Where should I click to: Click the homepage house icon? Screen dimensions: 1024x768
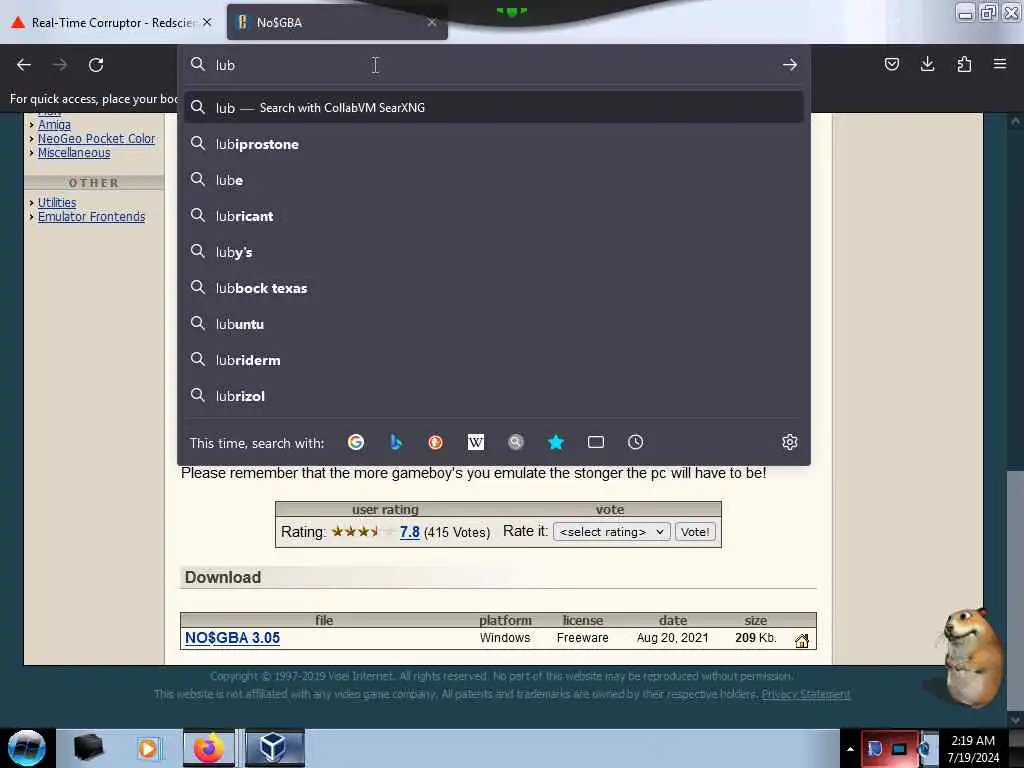point(801,641)
